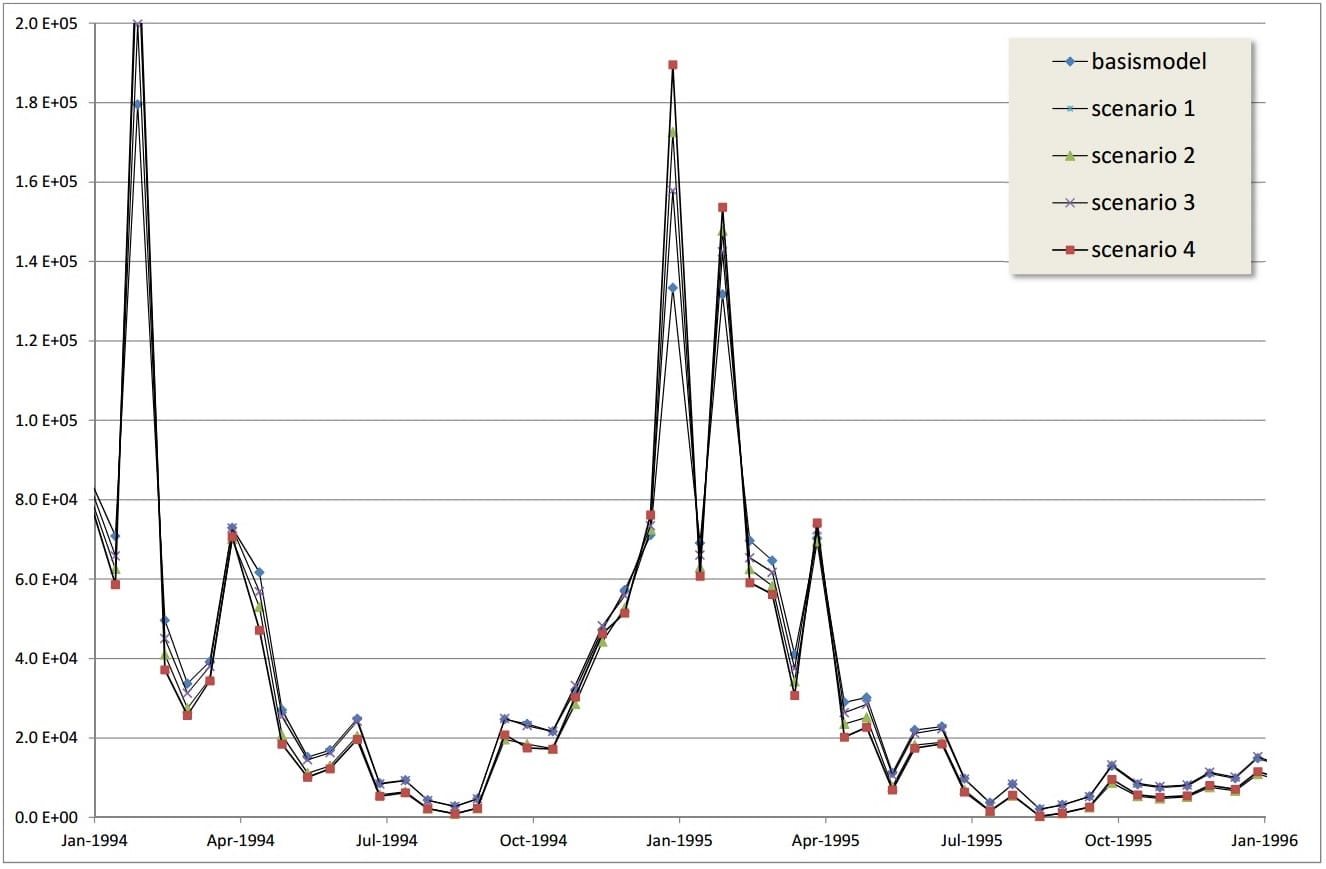The image size is (1326, 869).
Task: Click the blue diamond data point at 1.8 E+05
Action: pos(138,103)
